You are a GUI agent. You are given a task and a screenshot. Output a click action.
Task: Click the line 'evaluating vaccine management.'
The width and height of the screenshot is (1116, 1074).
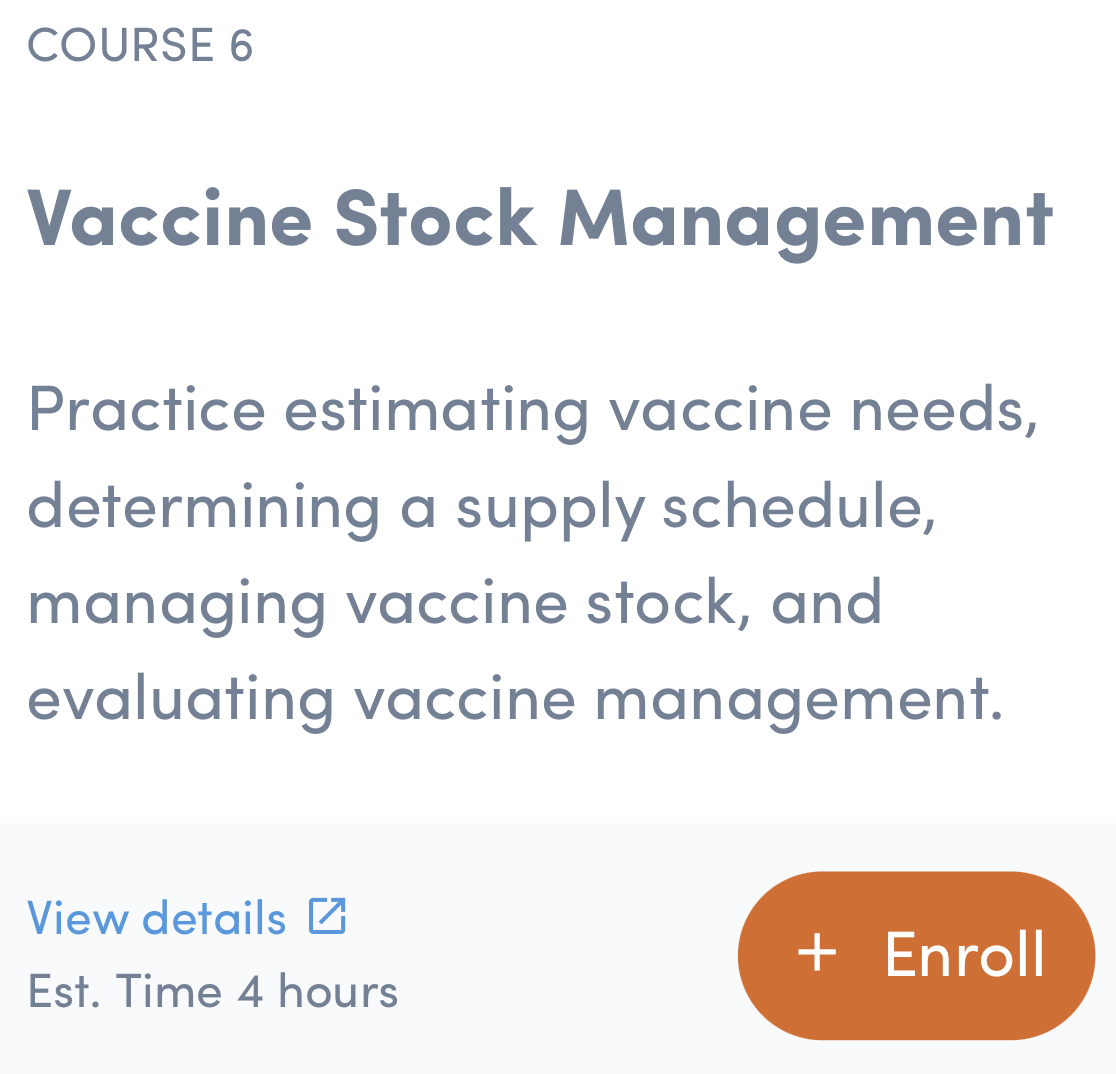515,698
